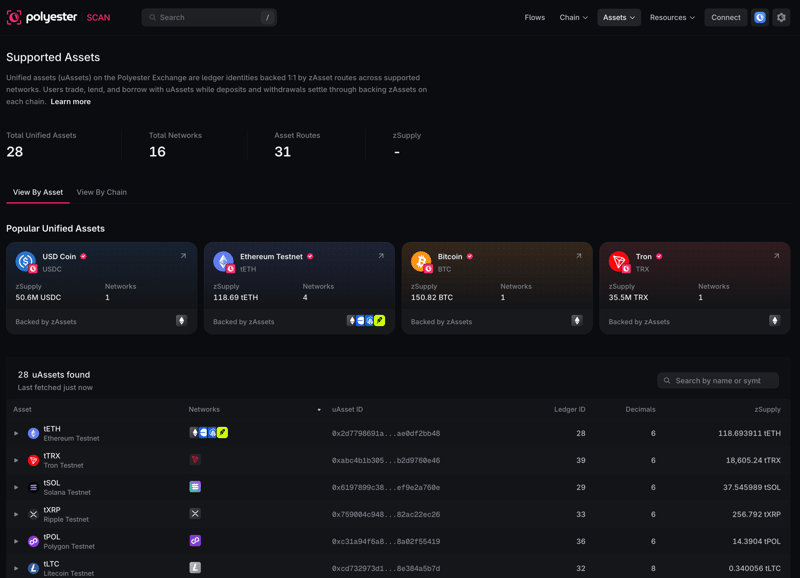Click the Ledger ID column header
The width and height of the screenshot is (800, 578).
click(569, 410)
